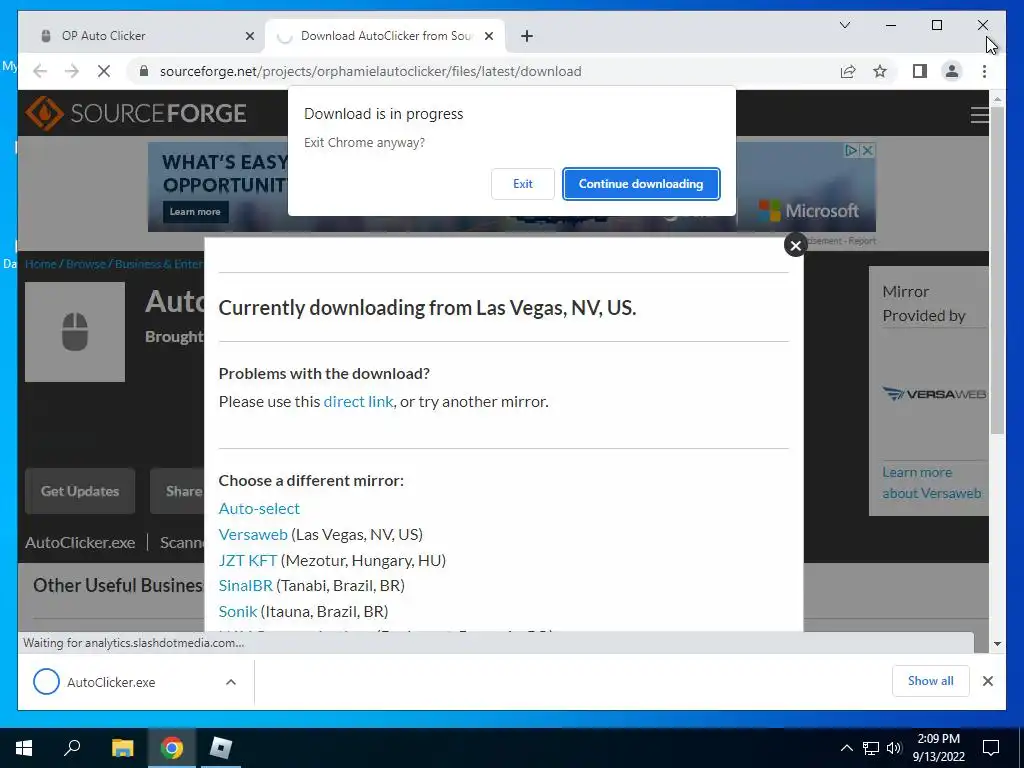The image size is (1024, 768).
Task: Close the downloads bar
Action: (987, 681)
